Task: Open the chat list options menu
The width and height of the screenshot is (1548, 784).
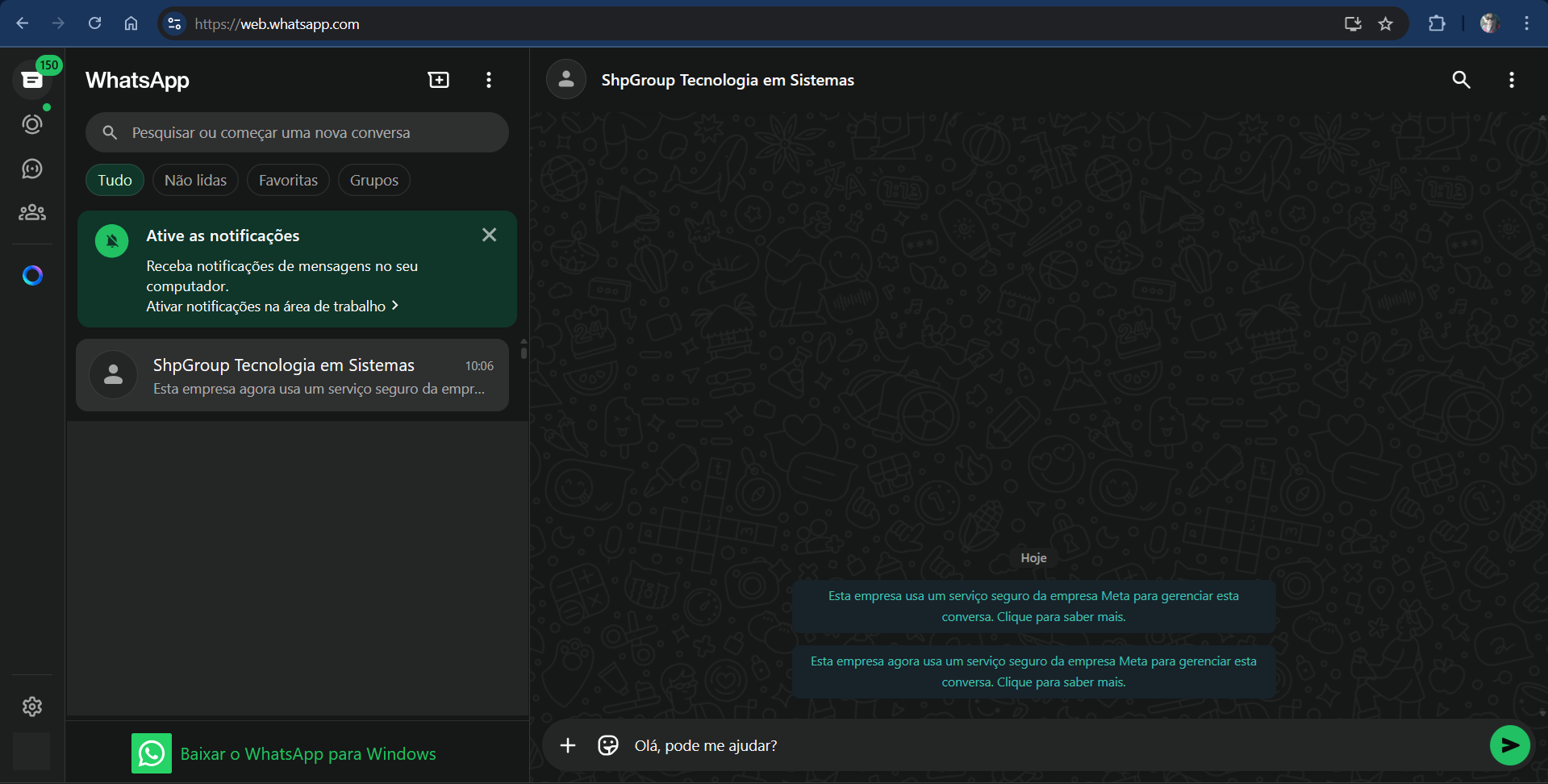Action: pyautogui.click(x=489, y=80)
